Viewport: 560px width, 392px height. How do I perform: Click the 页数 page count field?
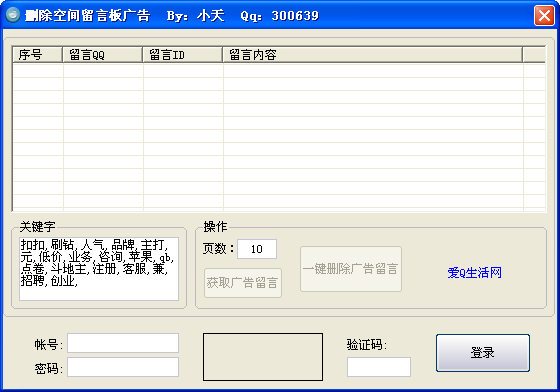click(x=257, y=249)
